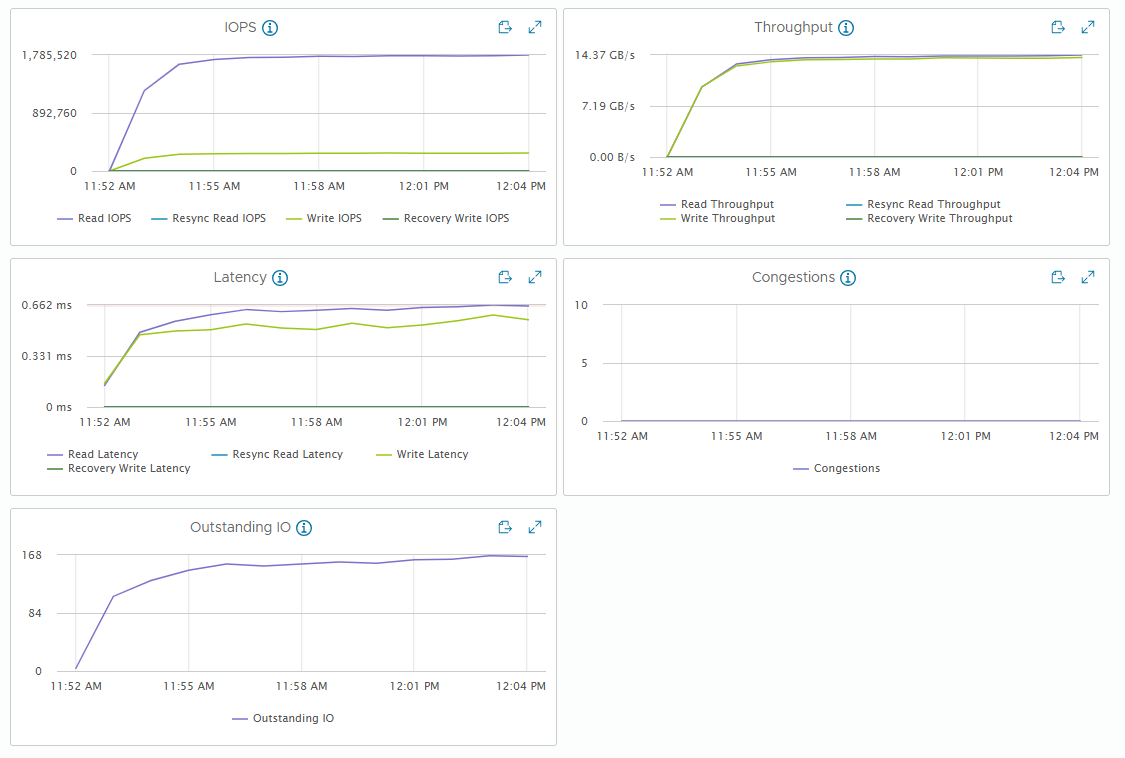1125x758 pixels.
Task: Hide the Write Throughput series
Action: 718,218
